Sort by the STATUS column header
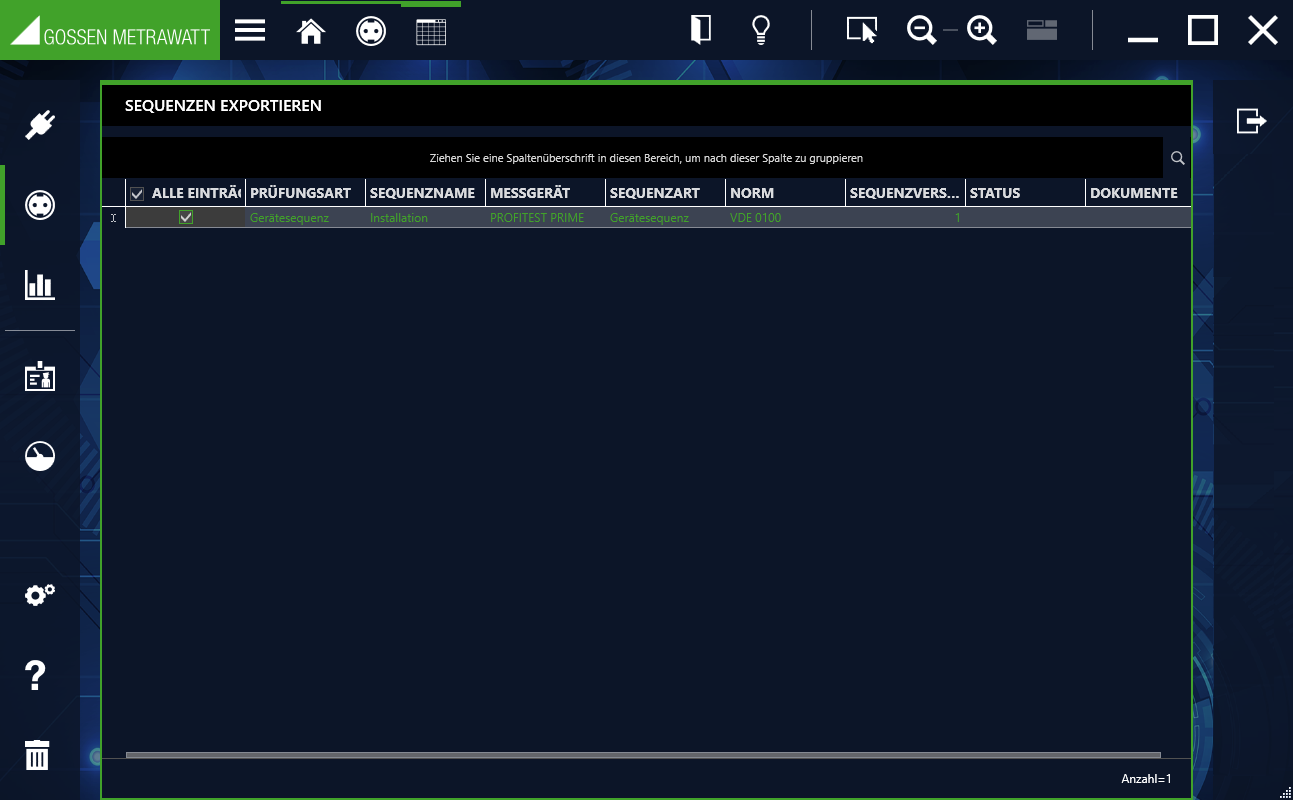Viewport: 1293px width, 800px height. (1025, 193)
